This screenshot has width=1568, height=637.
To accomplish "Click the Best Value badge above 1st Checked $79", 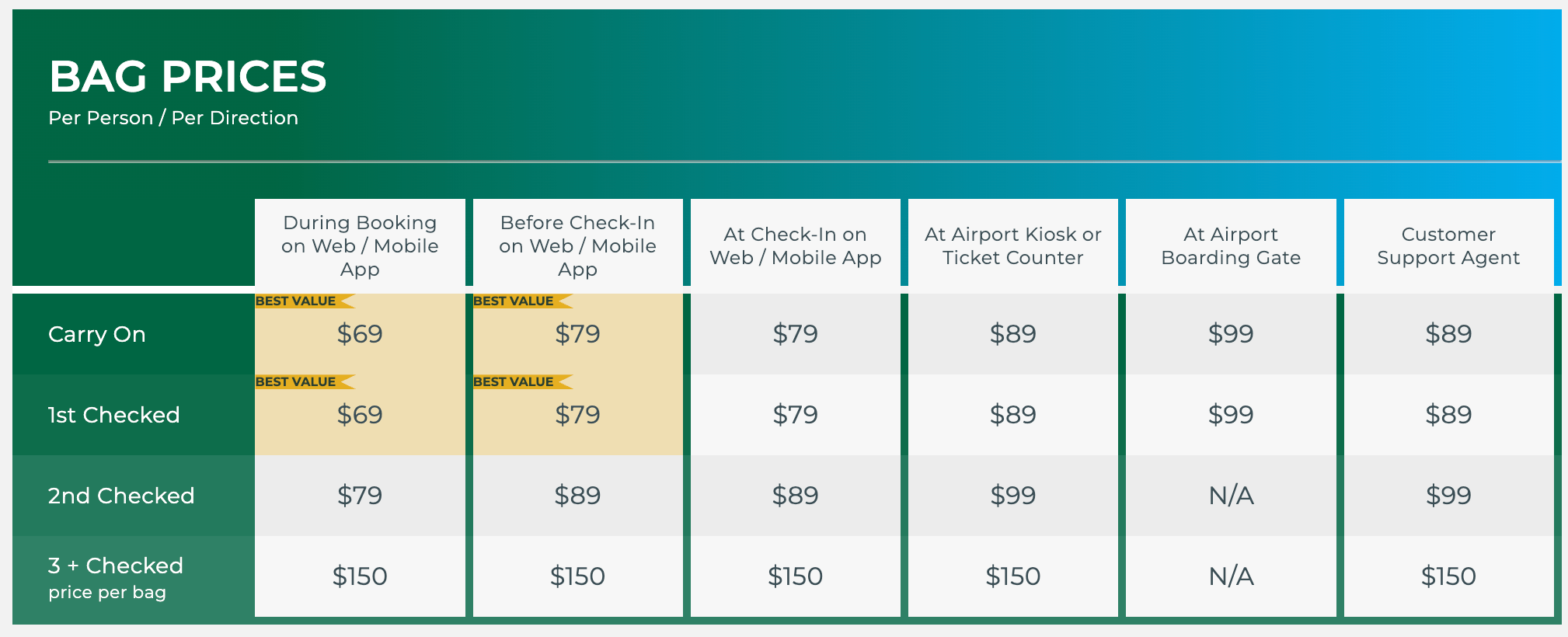I will pos(523,382).
